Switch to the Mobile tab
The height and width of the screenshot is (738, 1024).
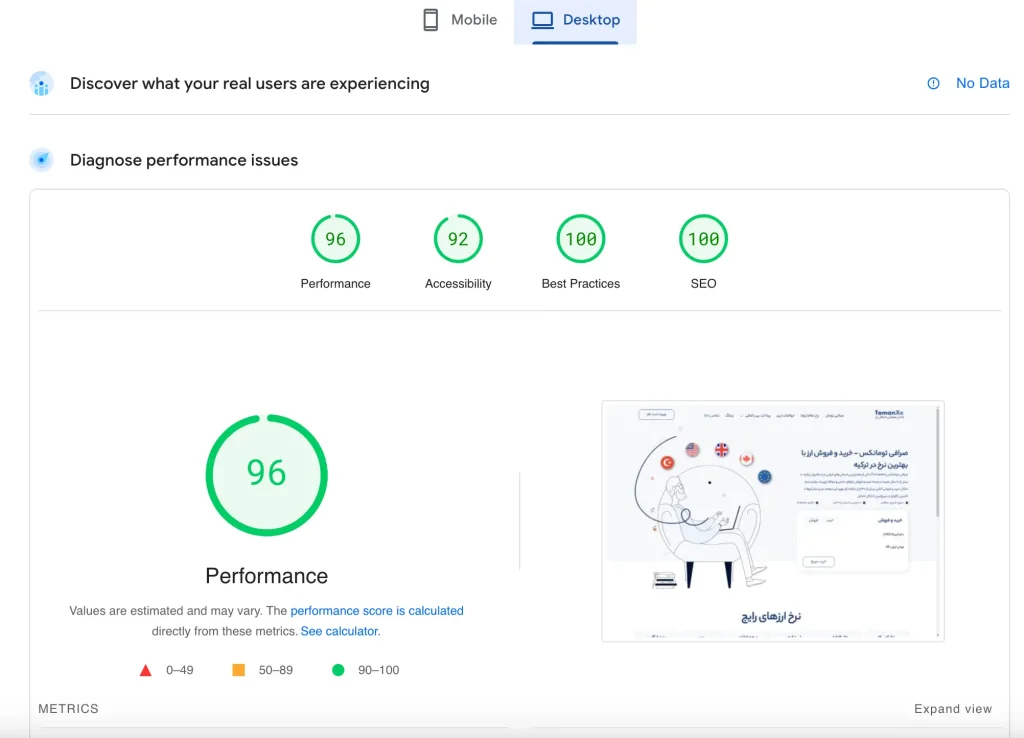click(x=460, y=20)
